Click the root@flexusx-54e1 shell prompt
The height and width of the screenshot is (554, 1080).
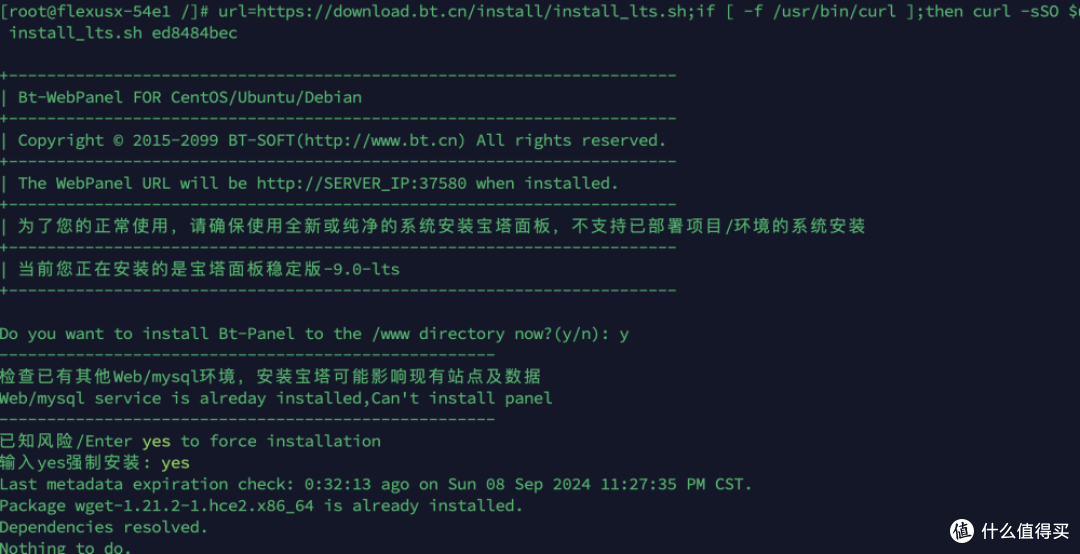click(x=97, y=11)
